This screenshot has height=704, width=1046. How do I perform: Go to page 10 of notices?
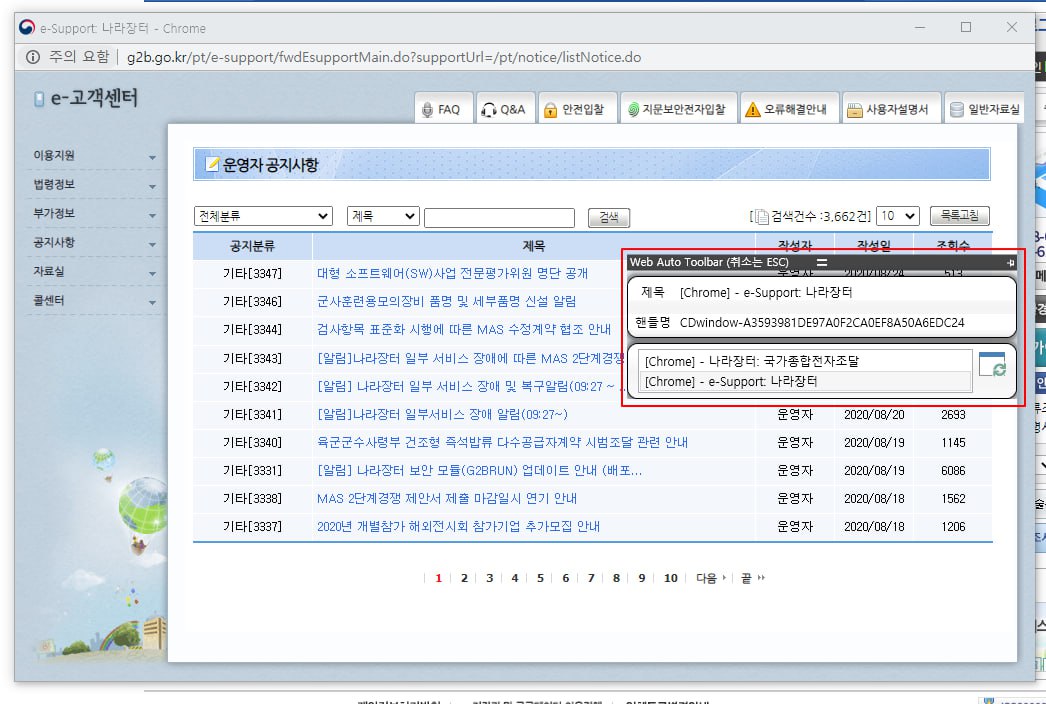point(670,579)
